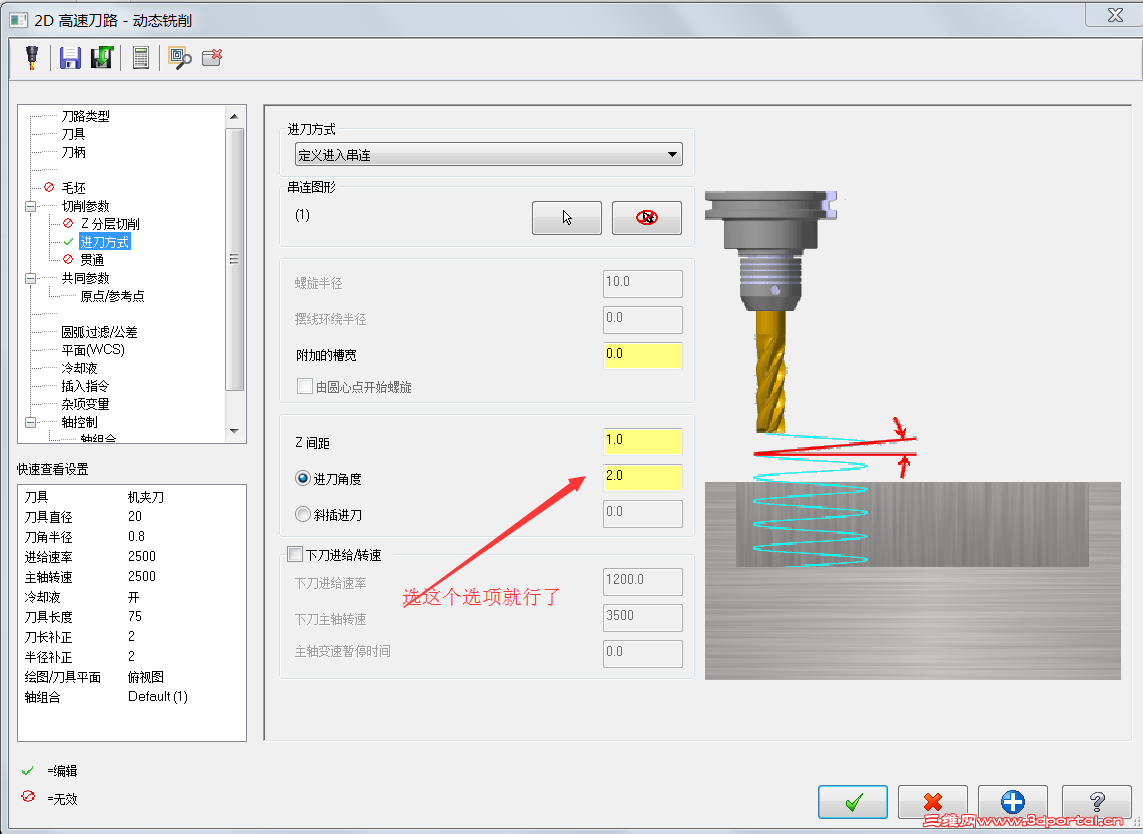This screenshot has height=834, width=1143.
Task: Confirm with the green checkmark button
Action: [852, 802]
